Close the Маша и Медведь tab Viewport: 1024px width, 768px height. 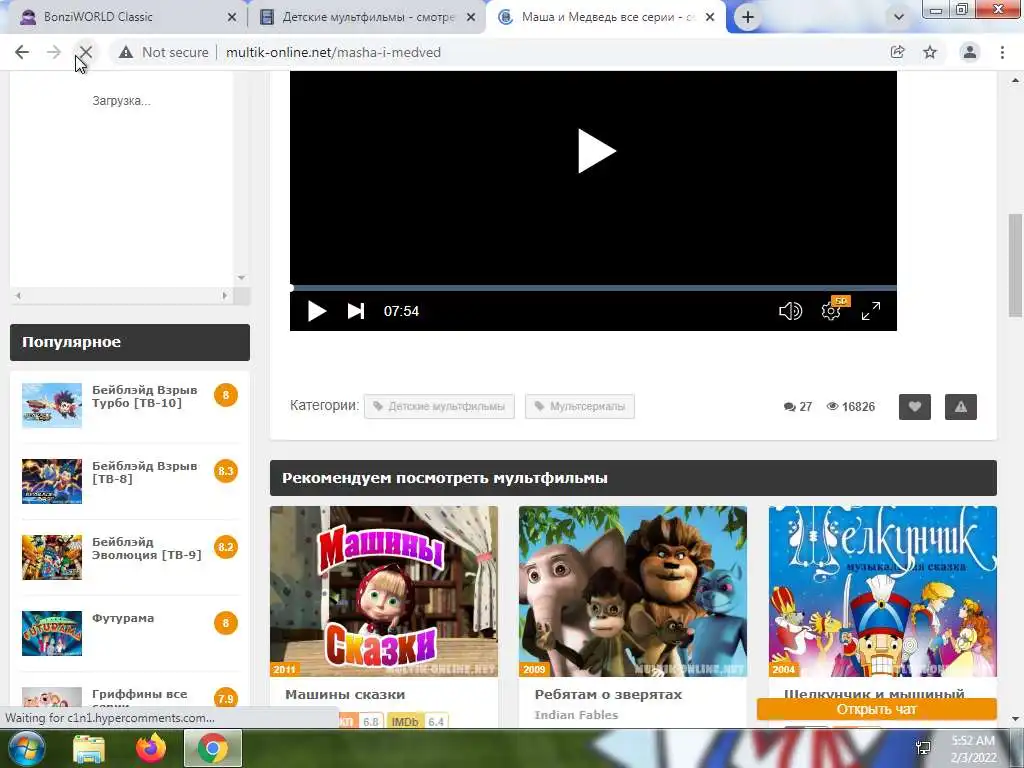(710, 18)
